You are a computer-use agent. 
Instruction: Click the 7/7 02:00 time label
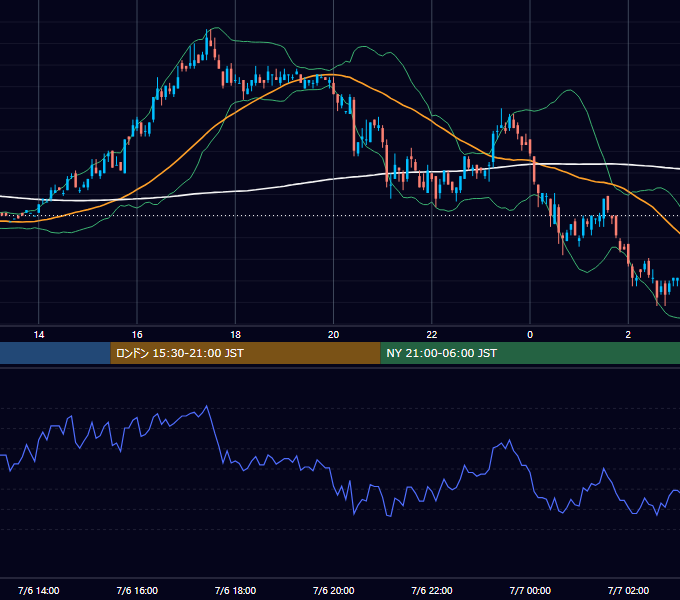coord(628,590)
